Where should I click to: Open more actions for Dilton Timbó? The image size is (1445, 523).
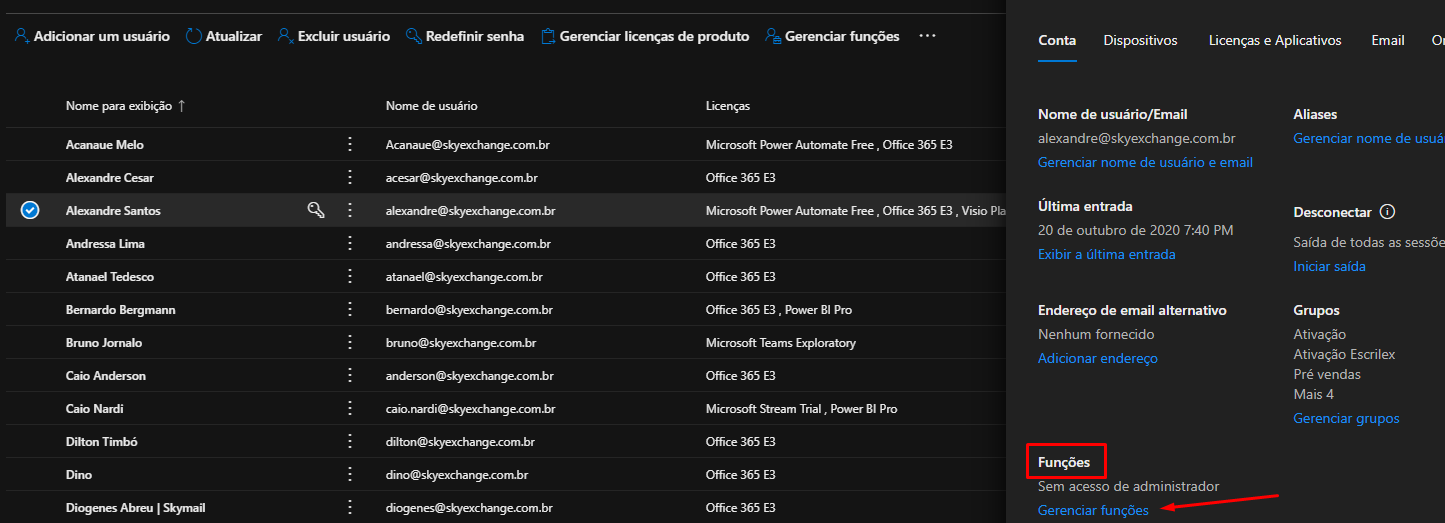click(350, 441)
